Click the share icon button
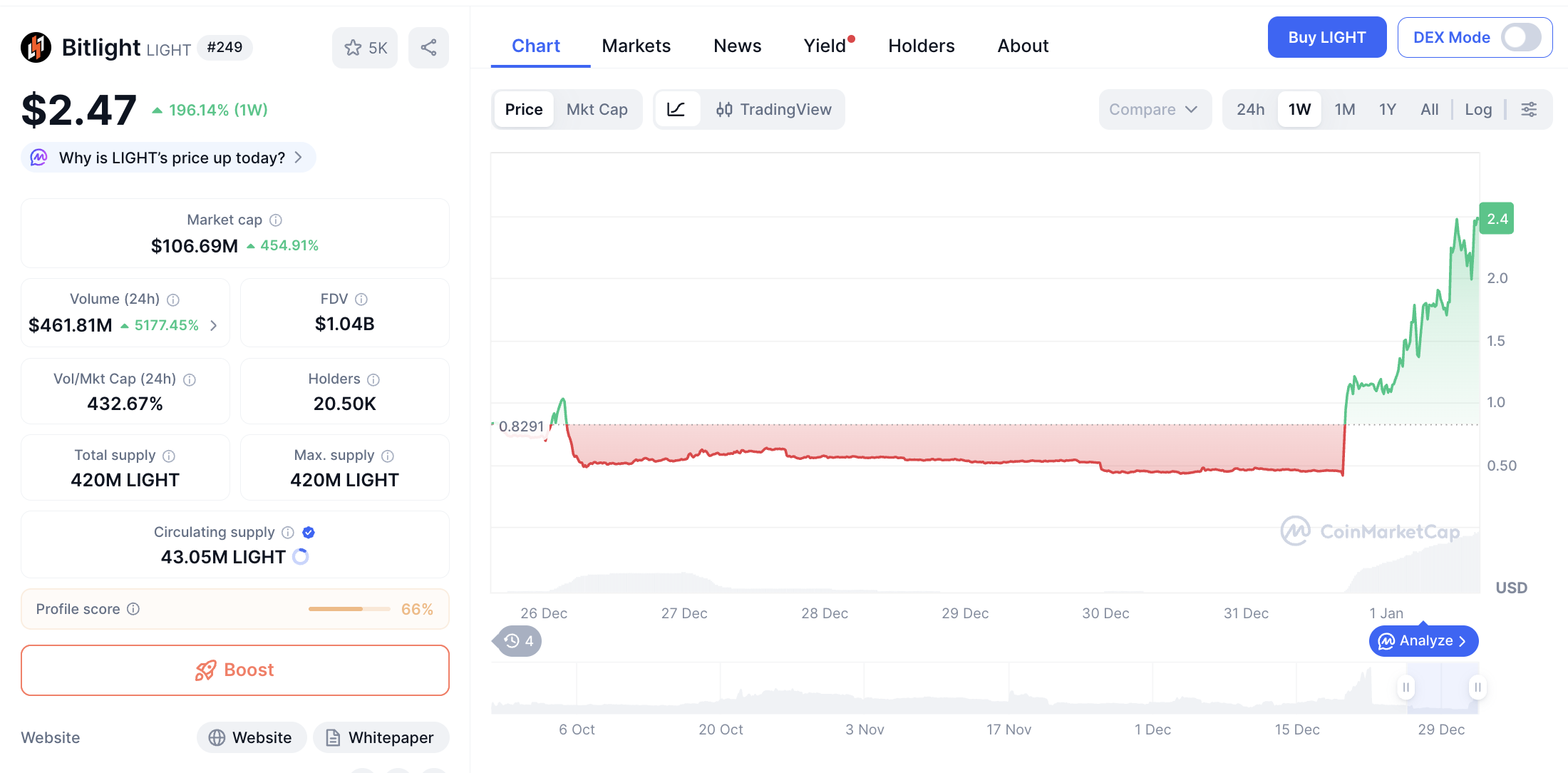The height and width of the screenshot is (773, 1568). (x=428, y=48)
